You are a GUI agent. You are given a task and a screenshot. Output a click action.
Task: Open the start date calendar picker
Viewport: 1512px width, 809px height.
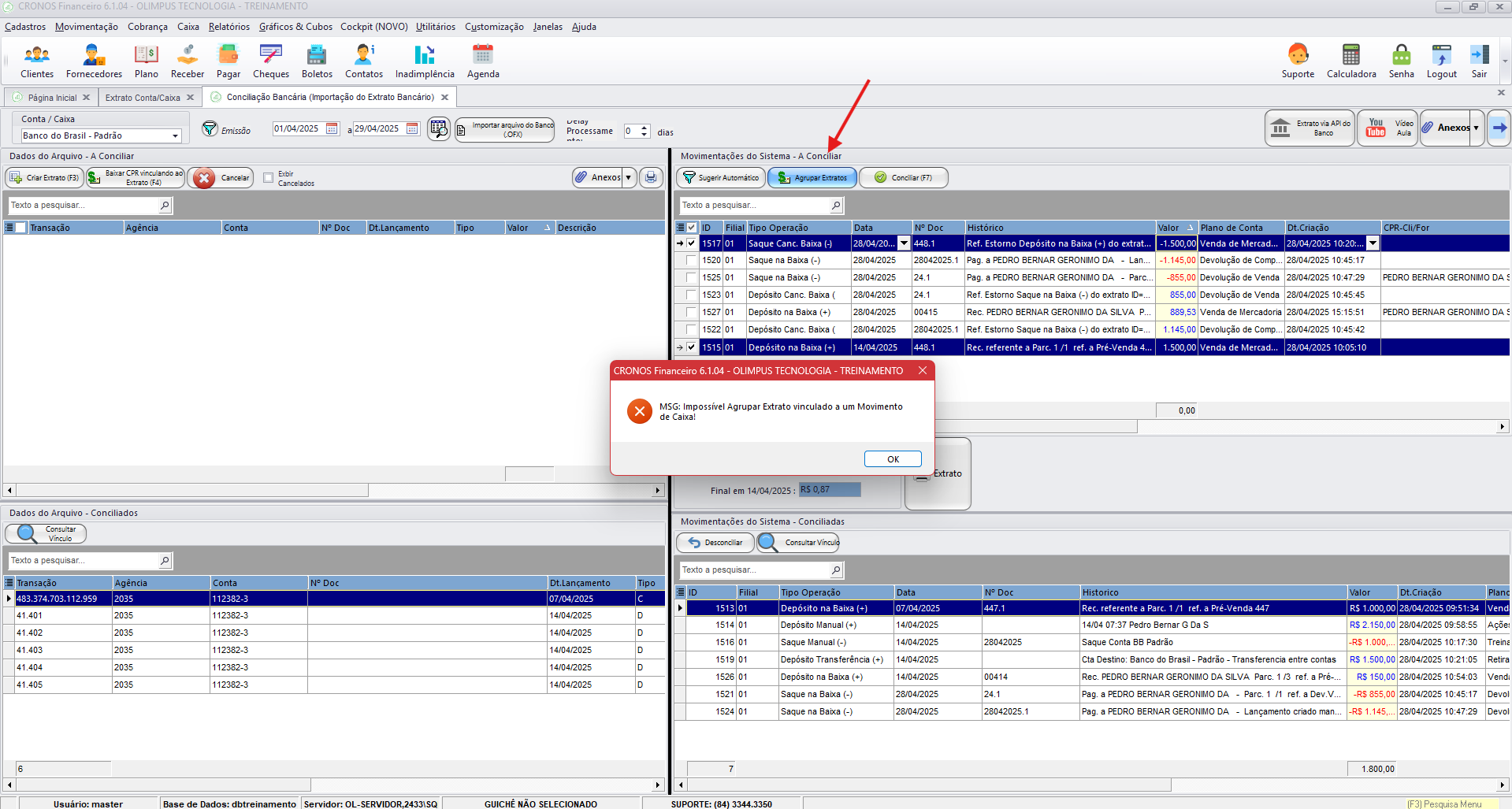[332, 128]
